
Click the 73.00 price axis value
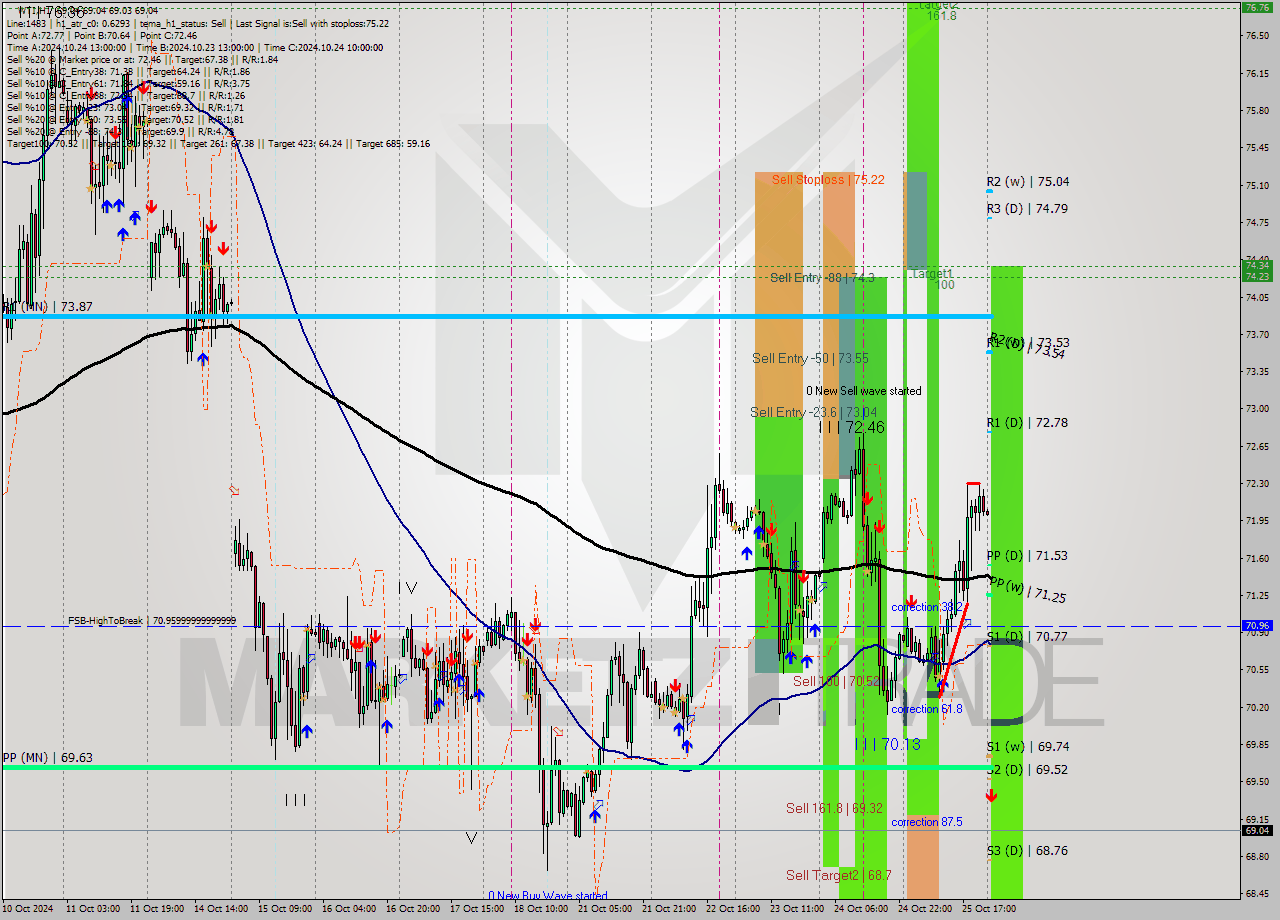(1256, 409)
